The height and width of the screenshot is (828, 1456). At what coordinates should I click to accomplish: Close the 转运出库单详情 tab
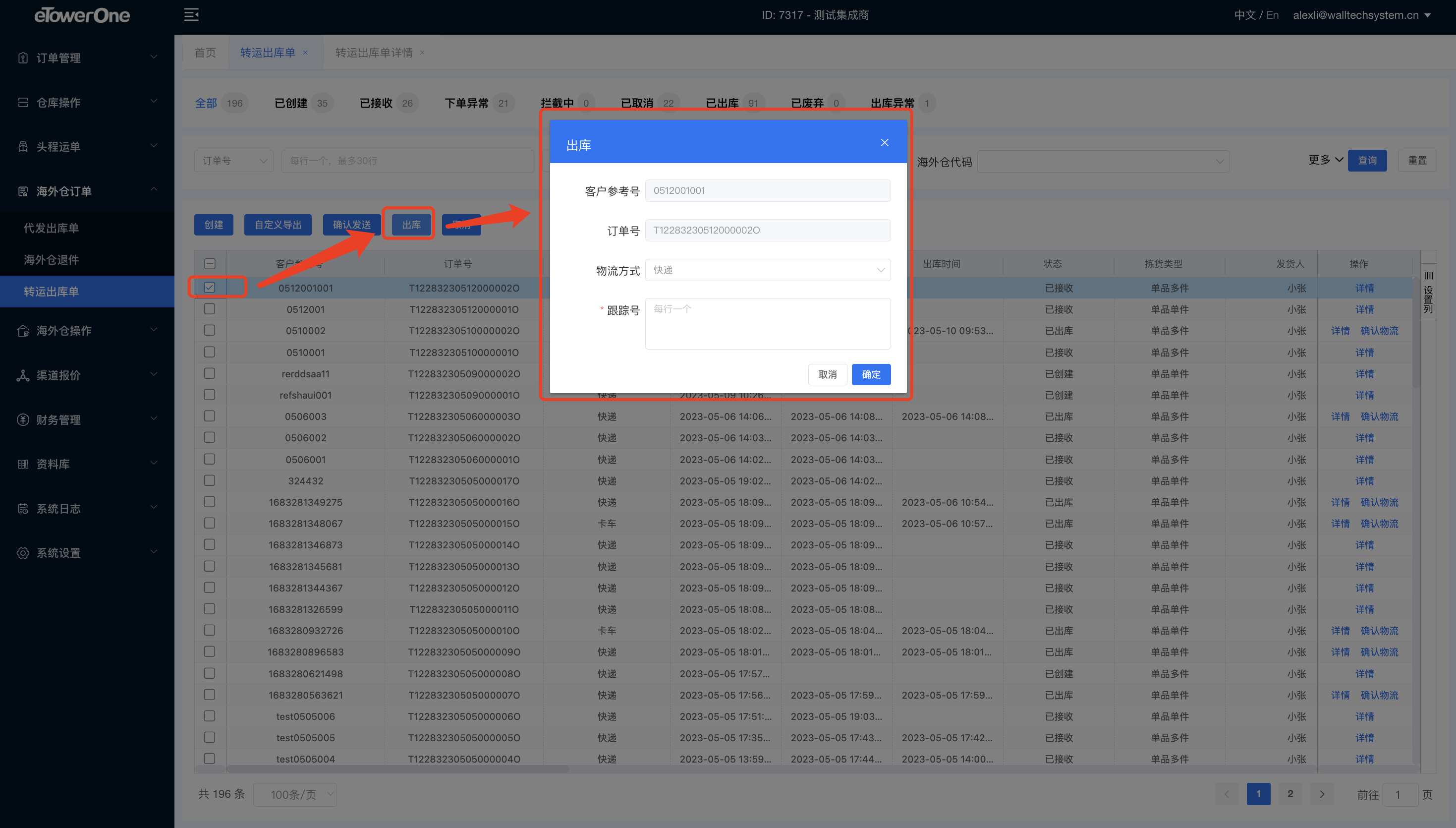coord(422,53)
